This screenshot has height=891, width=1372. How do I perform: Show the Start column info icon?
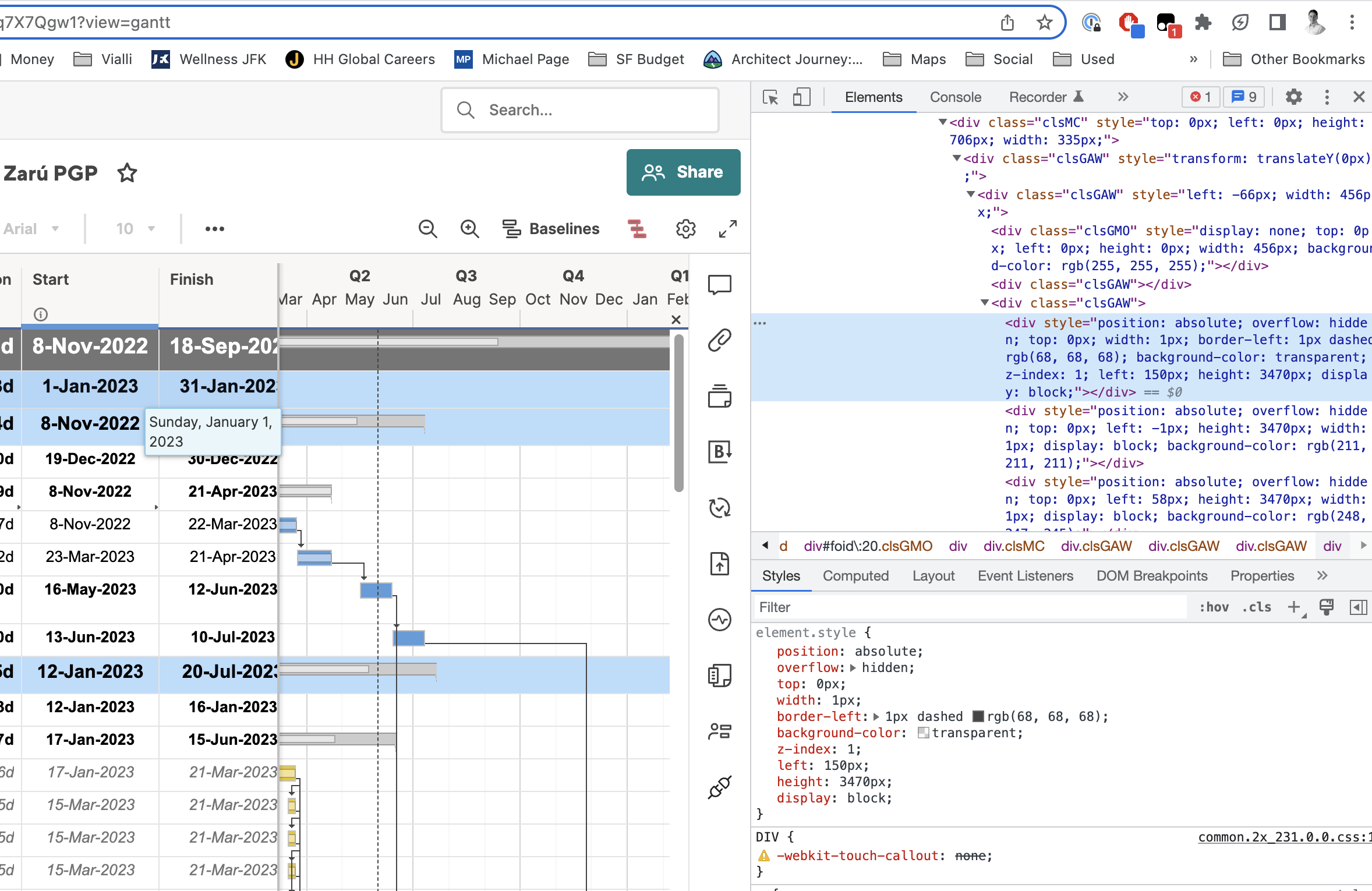click(x=41, y=314)
